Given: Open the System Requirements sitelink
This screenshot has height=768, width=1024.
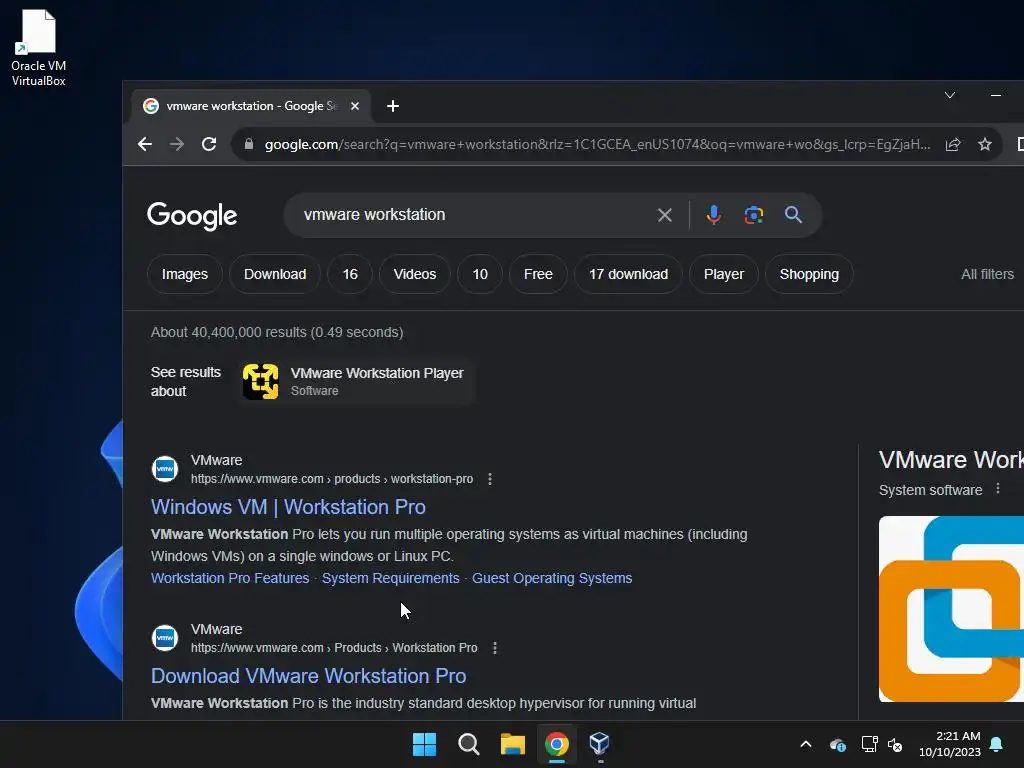Looking at the screenshot, I should pyautogui.click(x=391, y=579).
